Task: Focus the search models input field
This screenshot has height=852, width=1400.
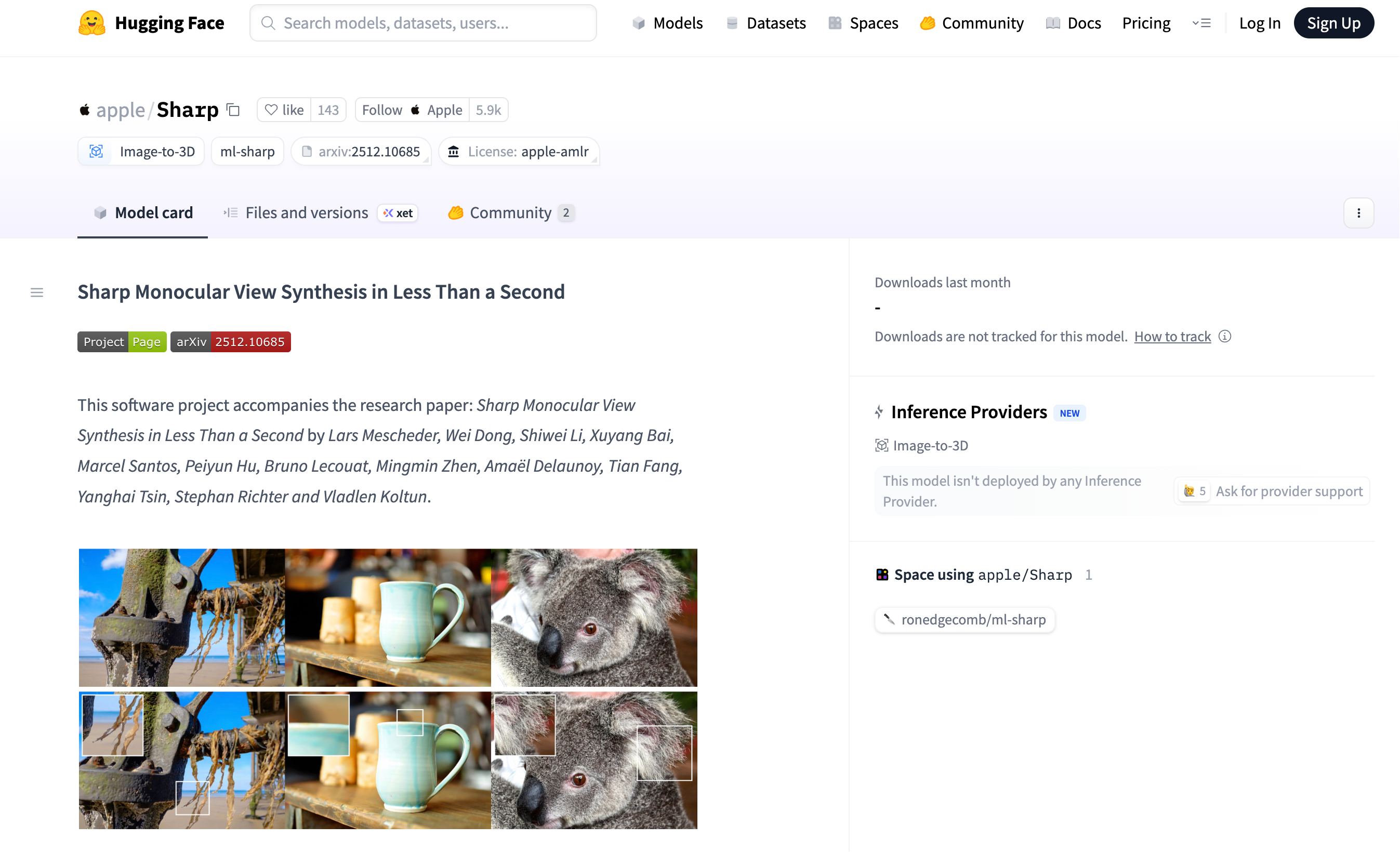Action: [x=422, y=23]
